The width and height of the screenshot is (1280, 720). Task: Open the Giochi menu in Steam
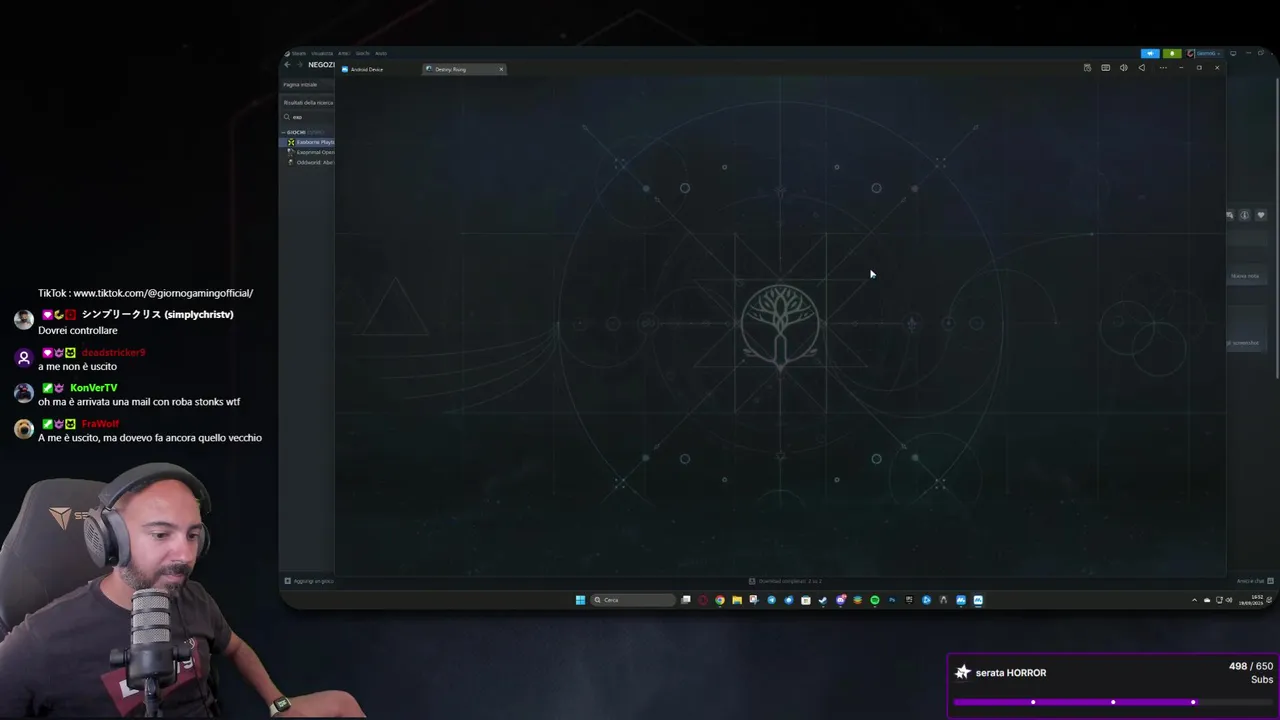(363, 53)
